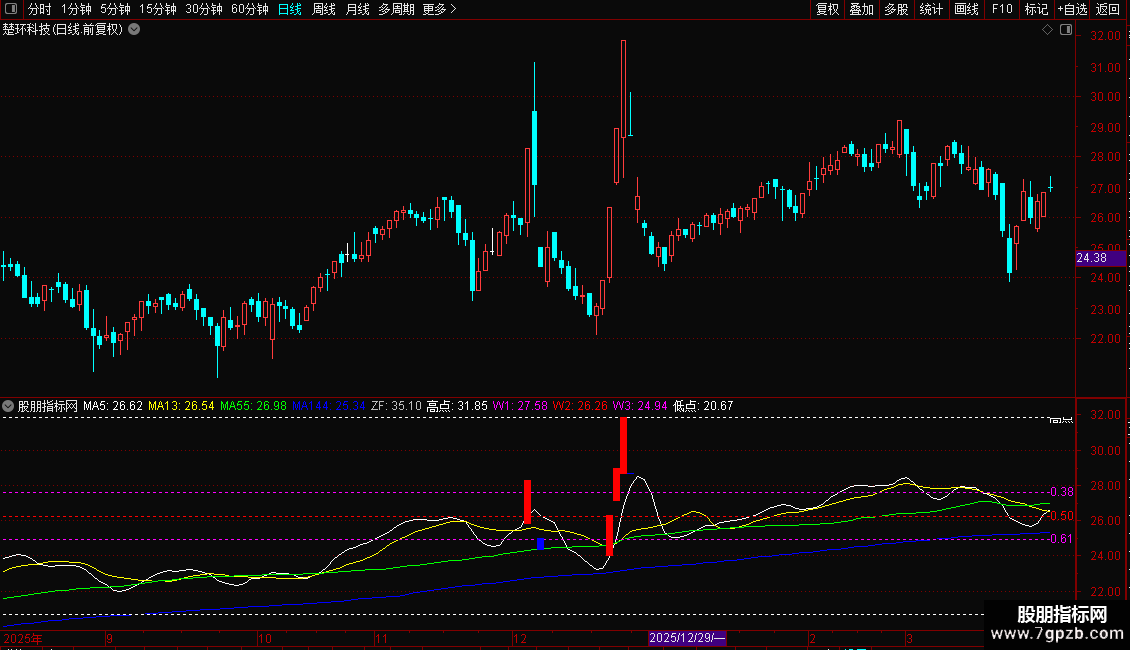Click the 0.61 retracement level label

point(1062,539)
